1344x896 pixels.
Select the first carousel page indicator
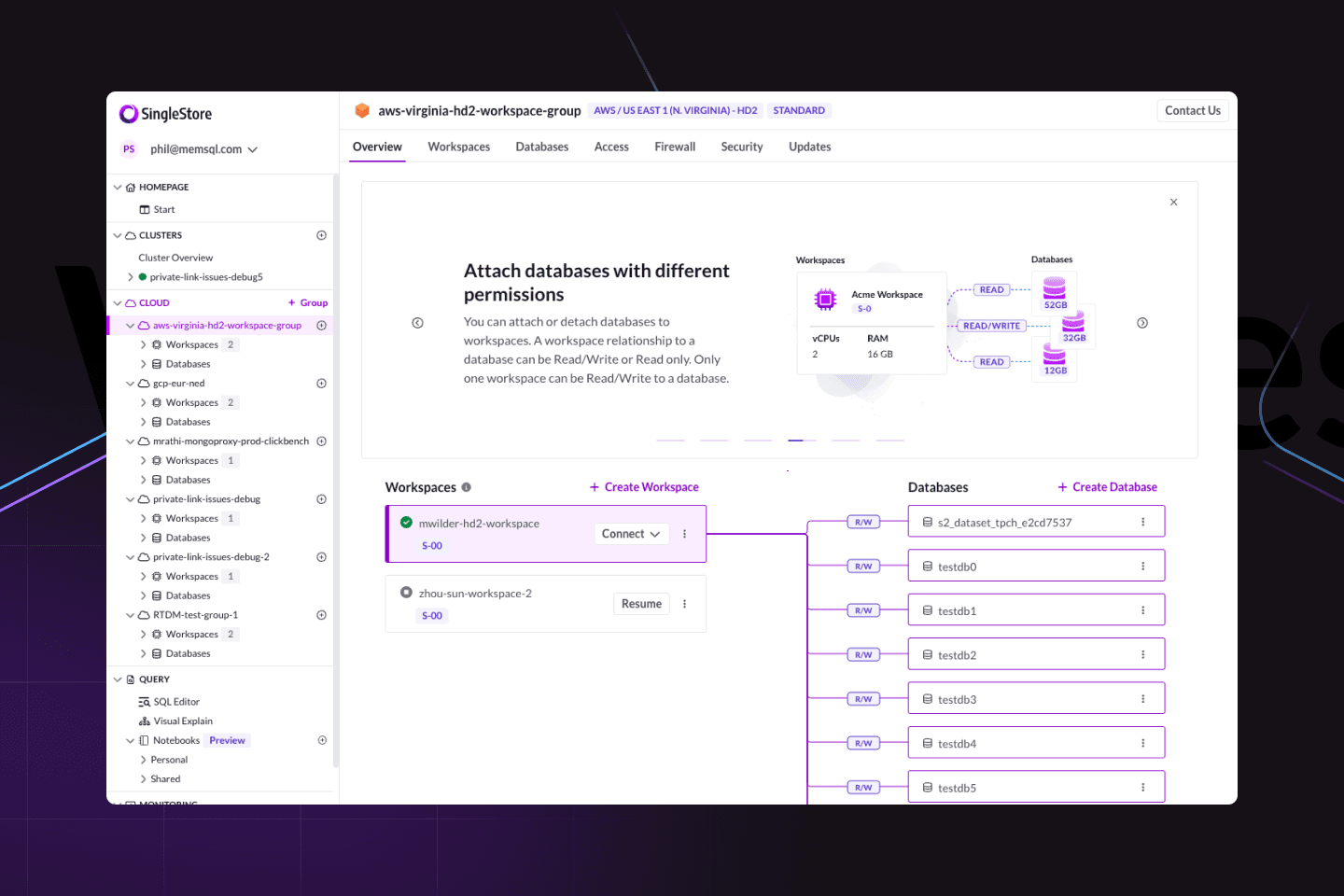coord(670,440)
